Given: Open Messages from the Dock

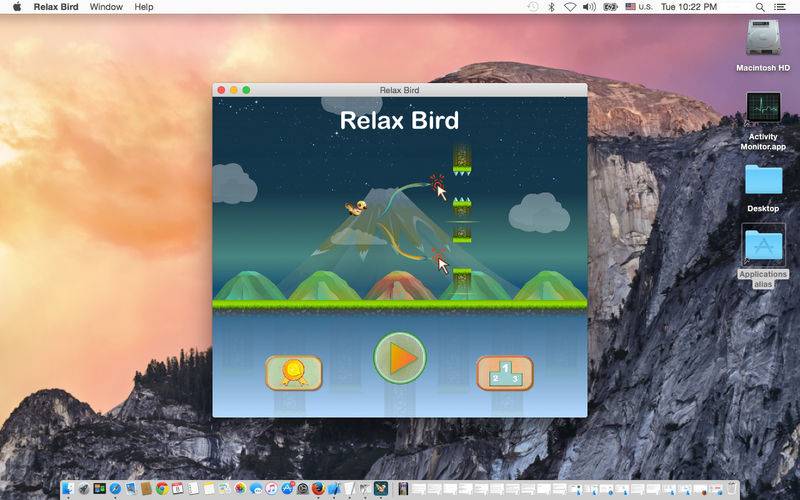Looking at the screenshot, I should (256, 489).
